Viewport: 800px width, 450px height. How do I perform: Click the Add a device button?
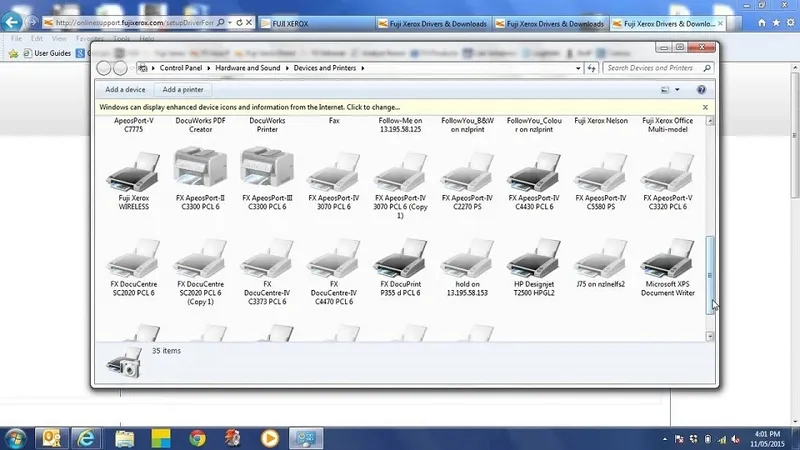pyautogui.click(x=125, y=90)
